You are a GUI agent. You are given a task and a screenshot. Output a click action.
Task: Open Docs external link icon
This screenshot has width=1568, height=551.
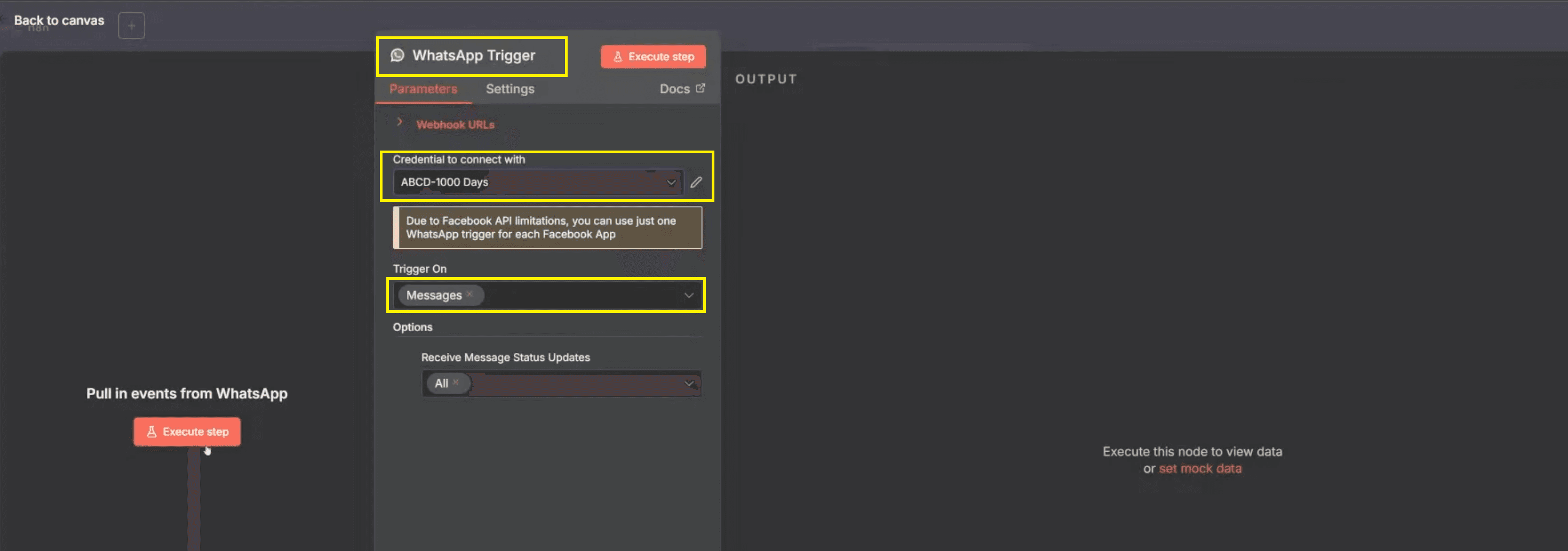point(701,88)
